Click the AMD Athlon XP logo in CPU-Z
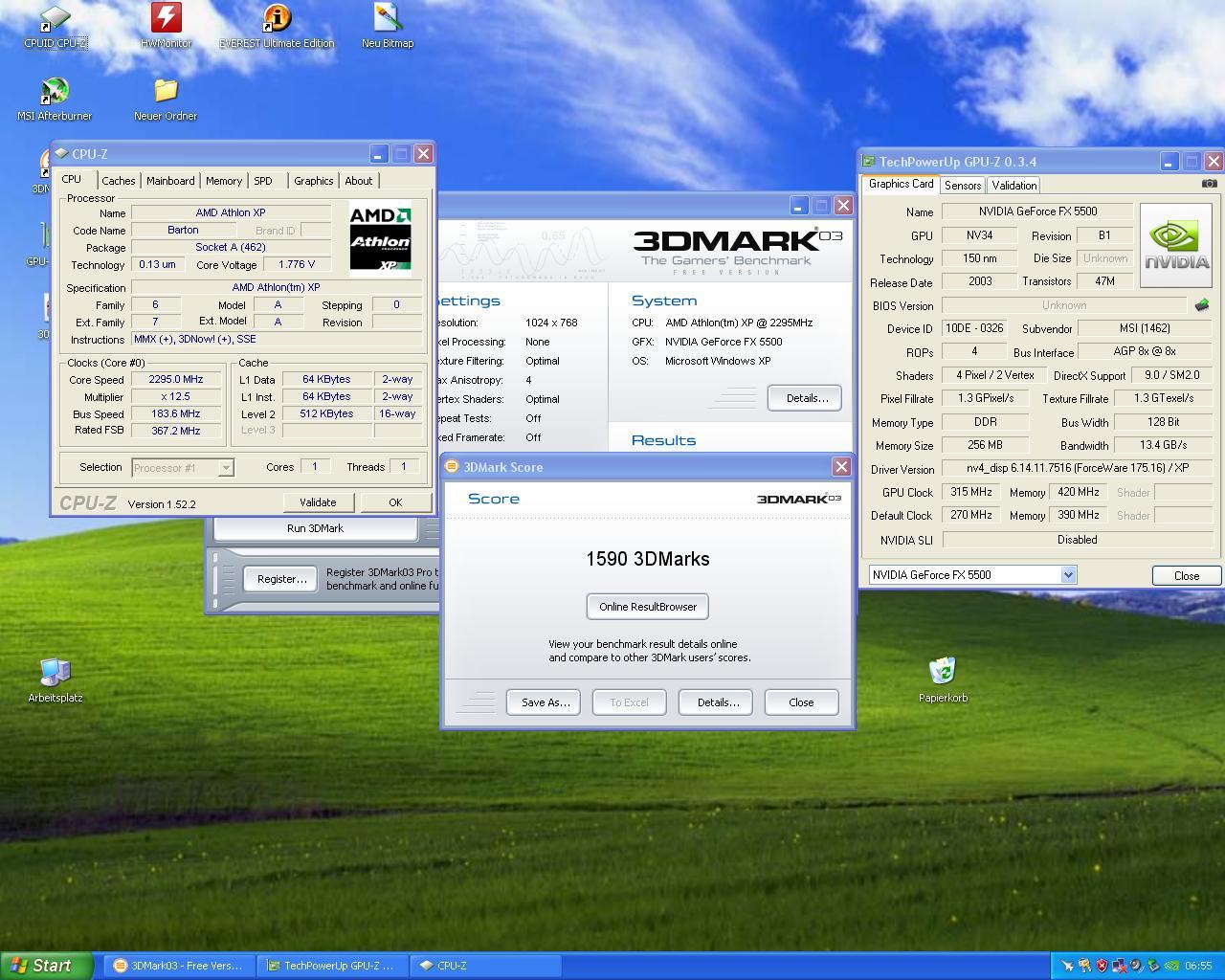1225x980 pixels. (x=380, y=238)
